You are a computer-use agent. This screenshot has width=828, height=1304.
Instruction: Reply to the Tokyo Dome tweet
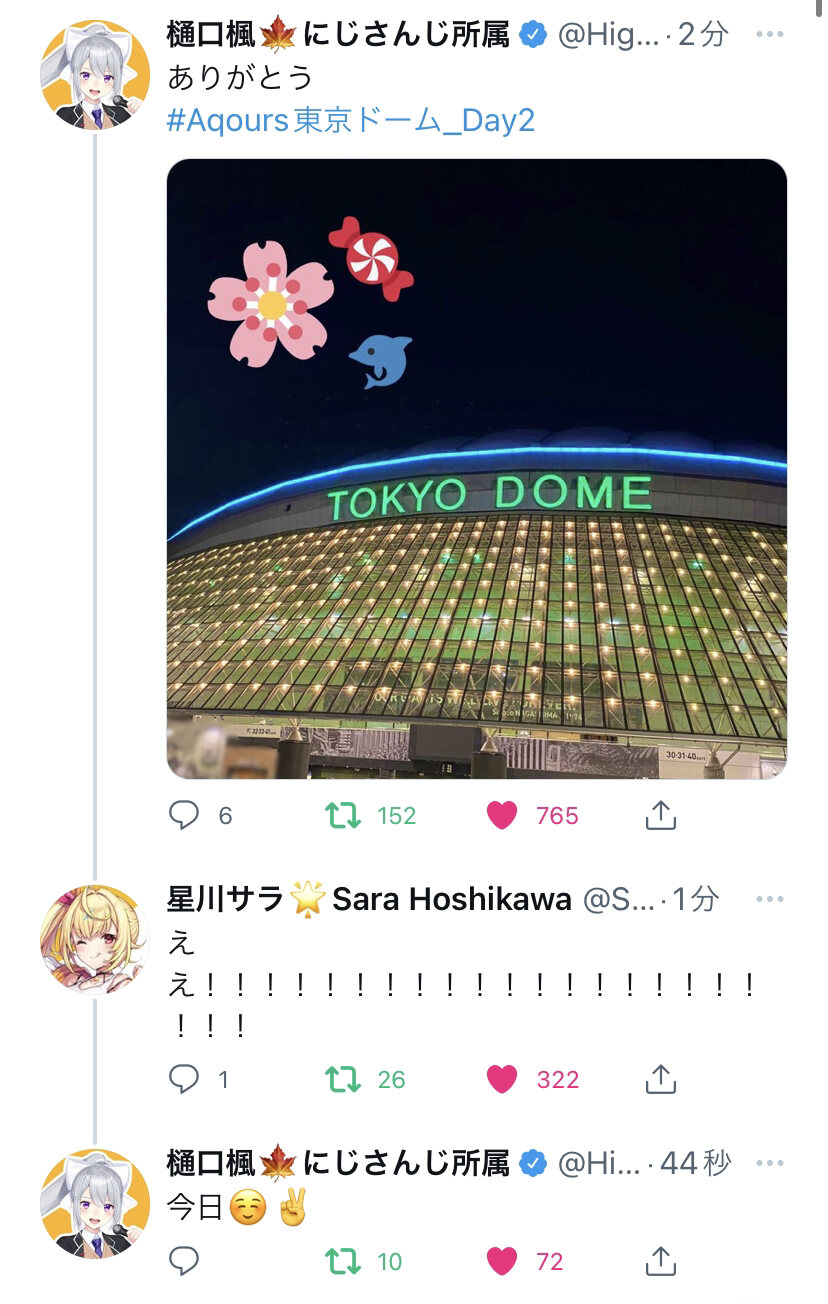tap(184, 816)
